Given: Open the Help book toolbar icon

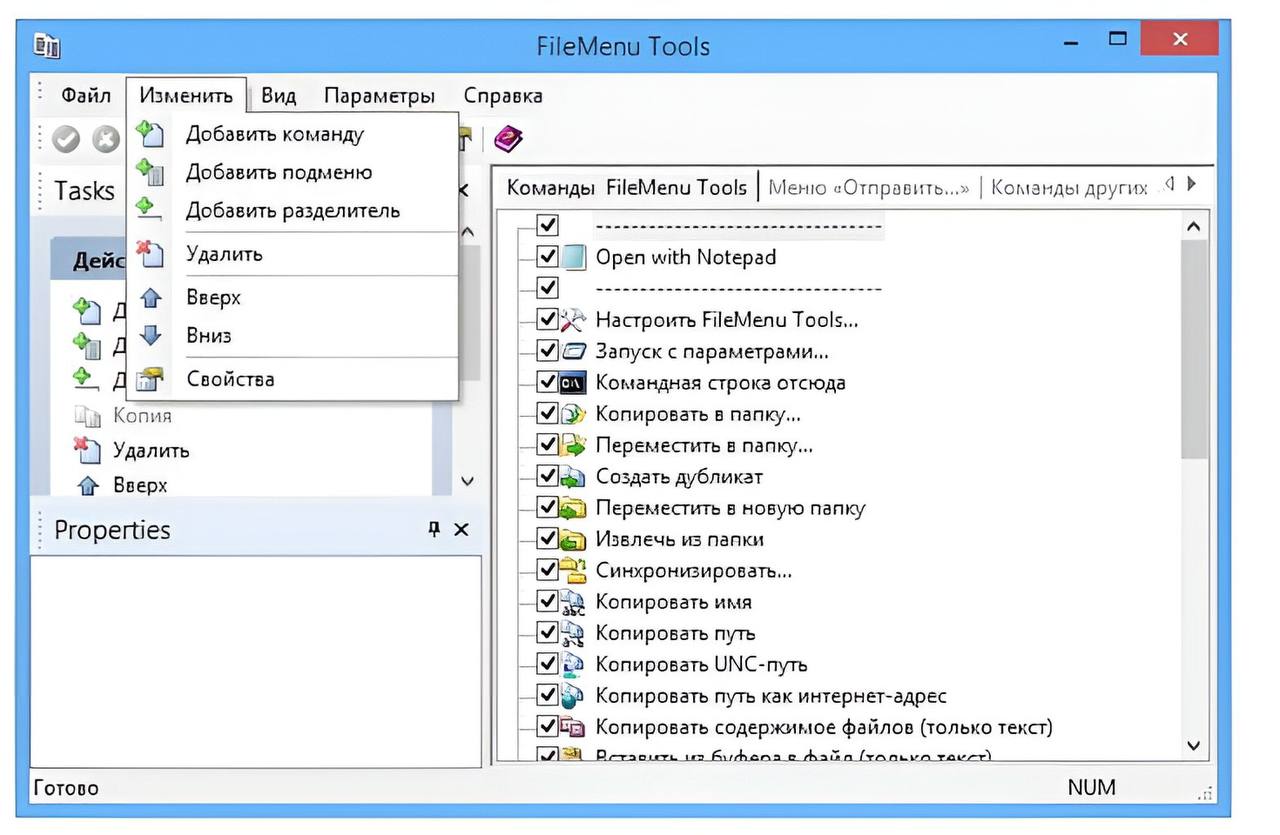Looking at the screenshot, I should click(508, 139).
